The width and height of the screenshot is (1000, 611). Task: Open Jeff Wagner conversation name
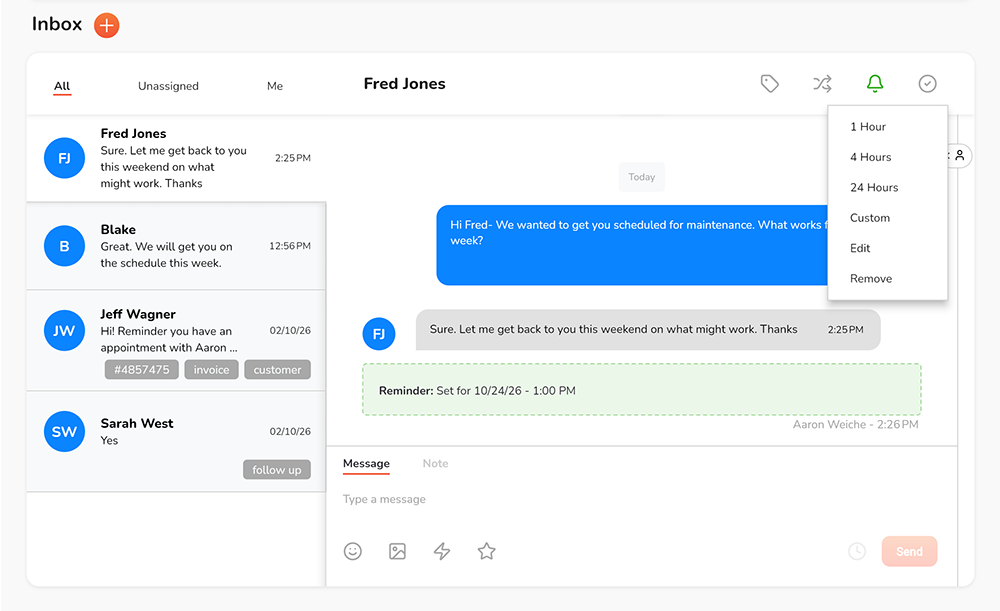pos(138,314)
